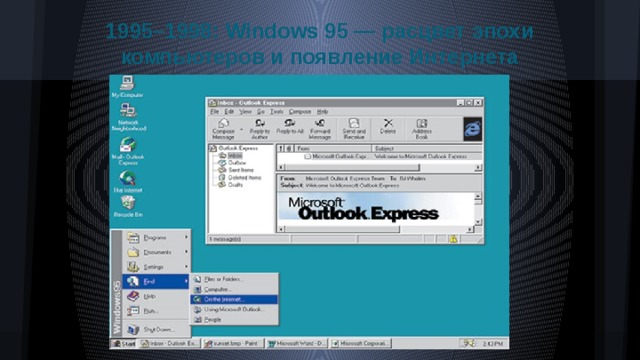Choose Files or Folders in Find submenu
This screenshot has height=360, width=640.
234,279
